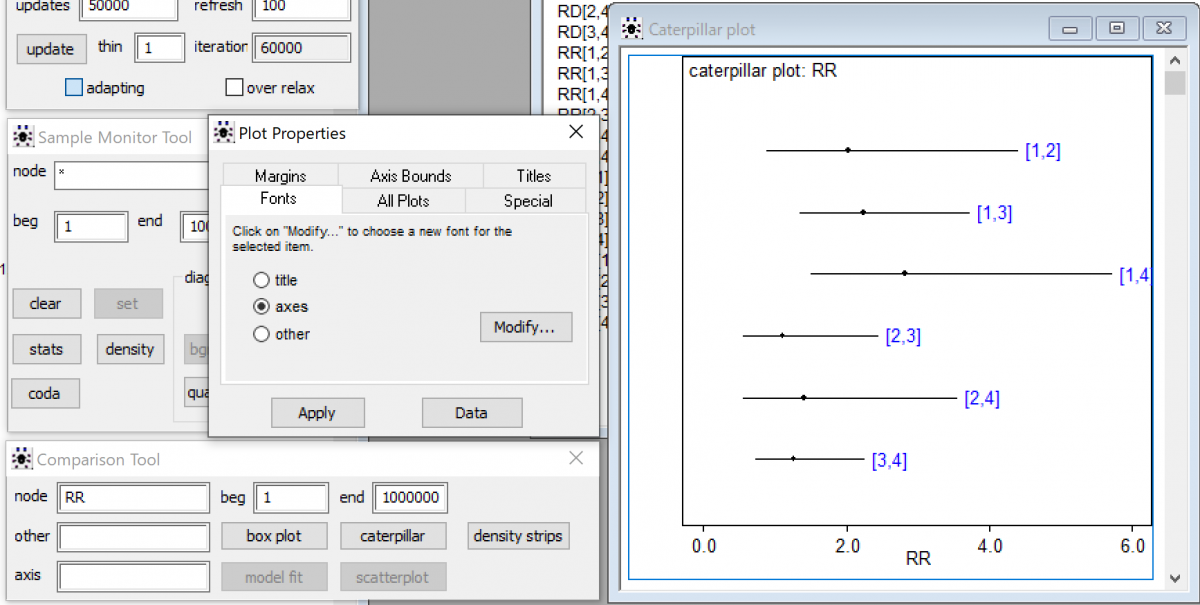
Task: Switch to the Special tab
Action: [527, 200]
